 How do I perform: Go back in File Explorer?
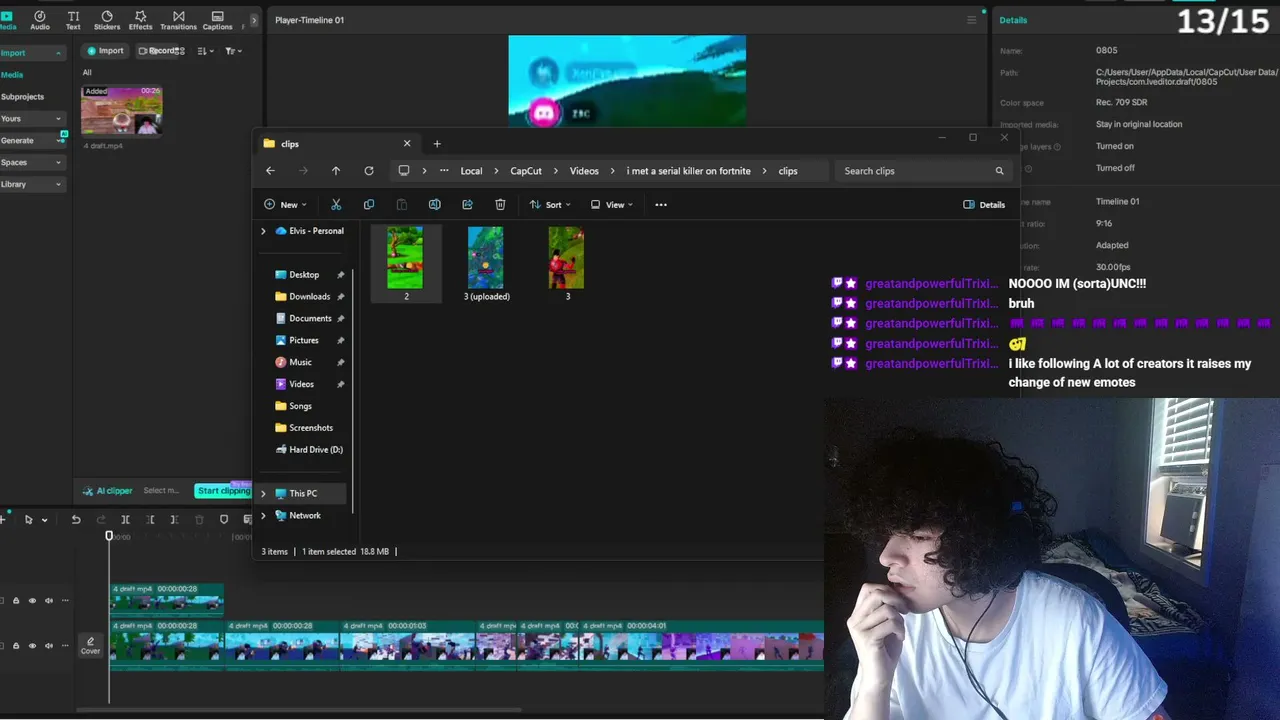[x=270, y=171]
